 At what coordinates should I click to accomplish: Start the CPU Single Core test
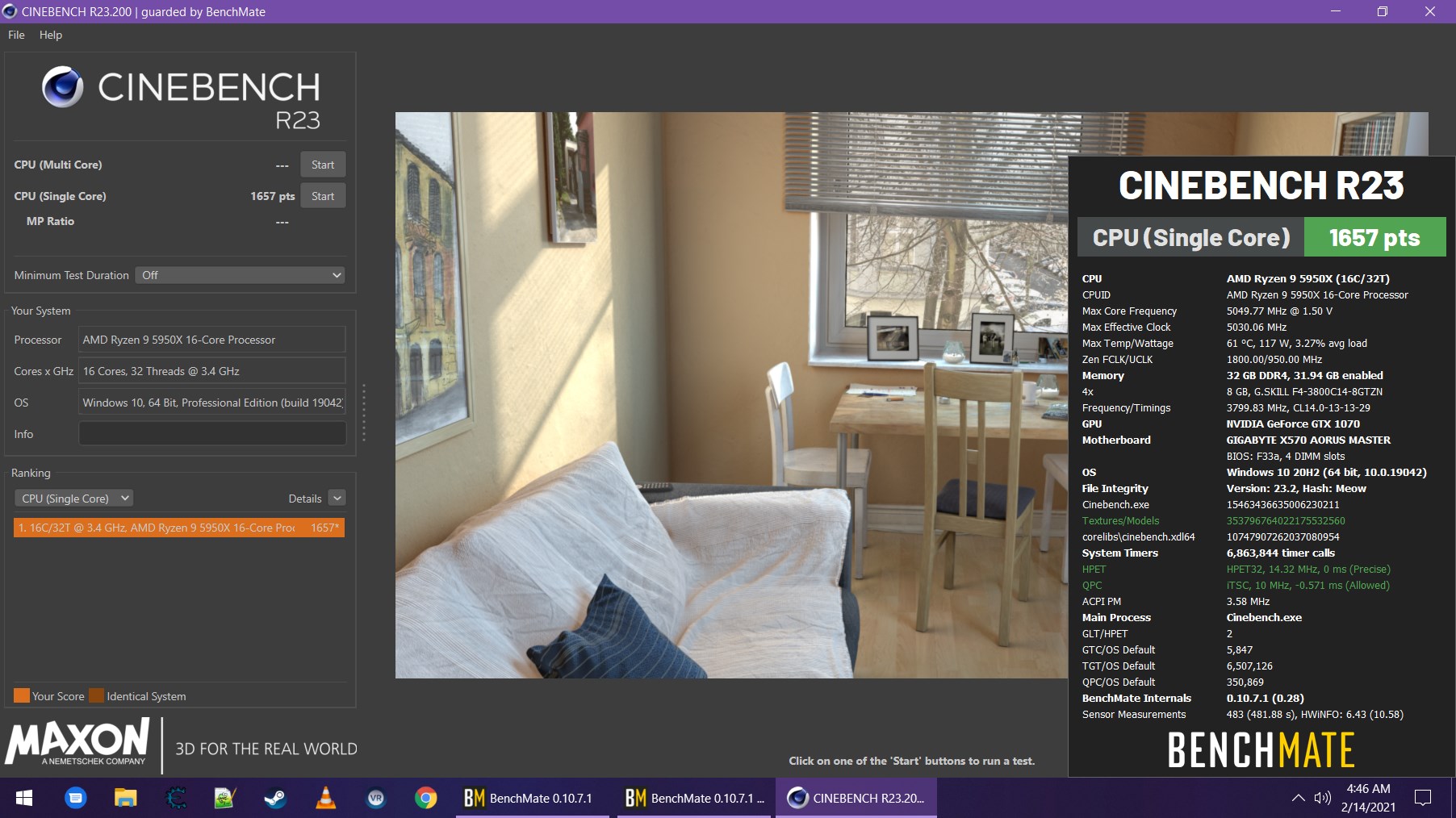point(323,196)
